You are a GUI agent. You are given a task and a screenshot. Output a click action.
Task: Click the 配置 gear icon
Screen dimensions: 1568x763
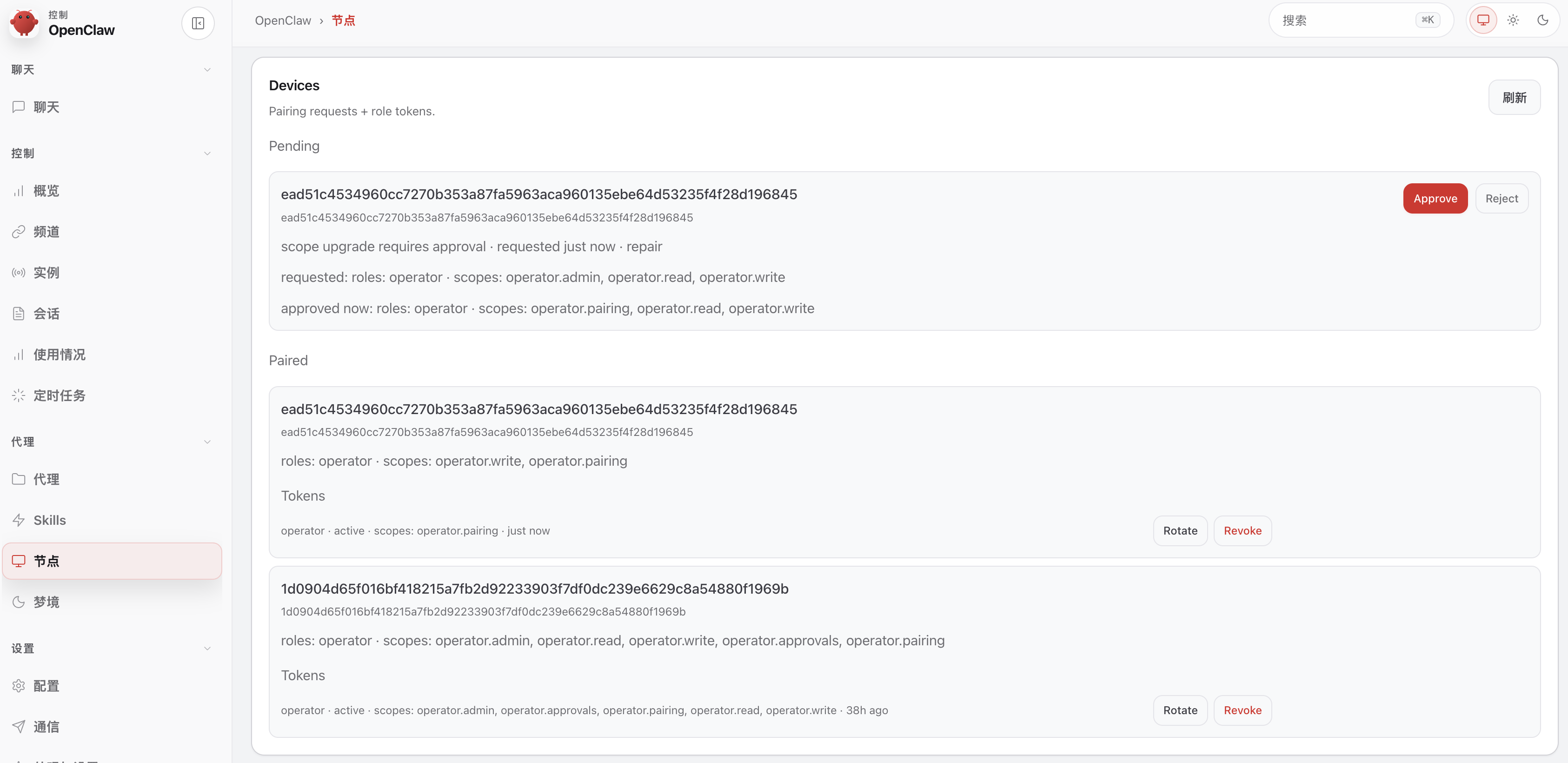(19, 686)
